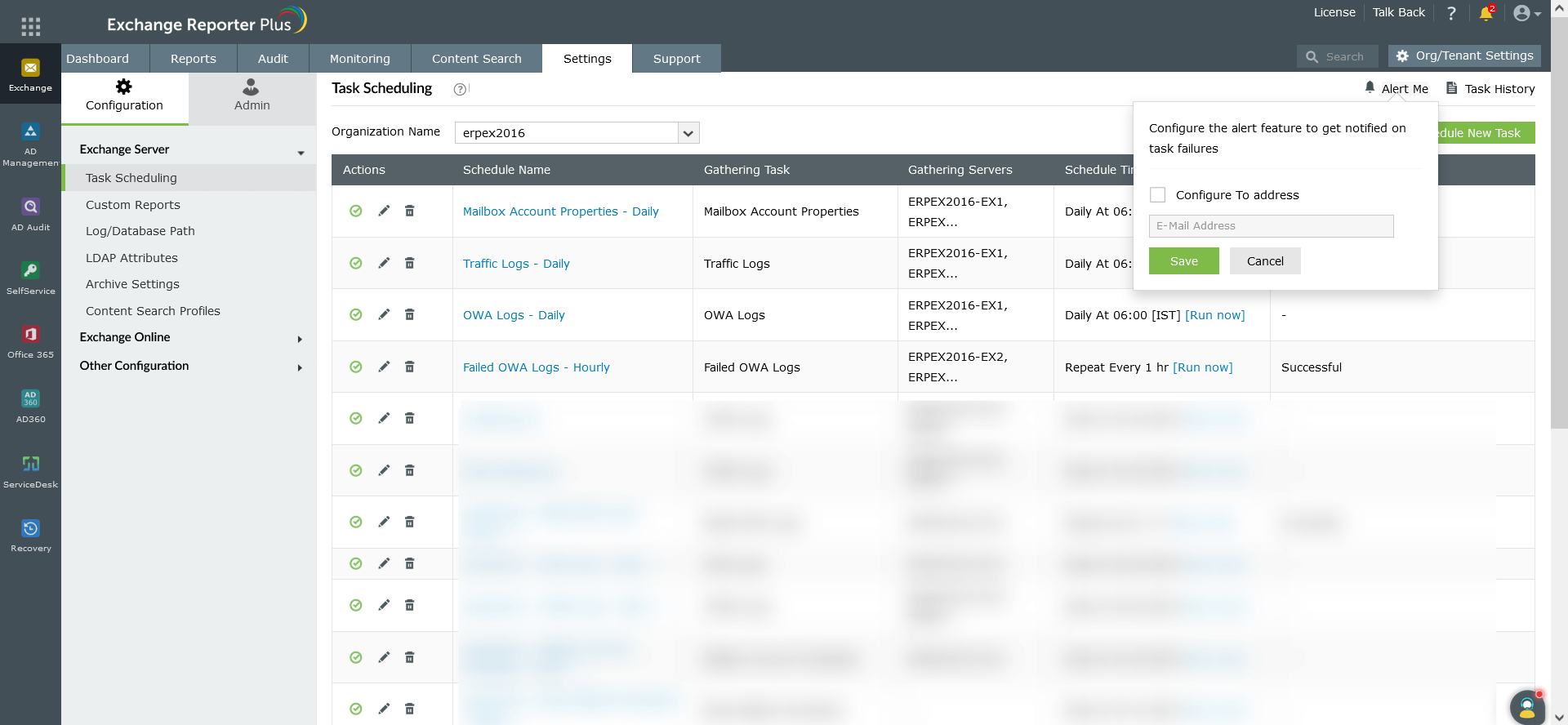Click the License link
The height and width of the screenshot is (725, 1568).
[1334, 12]
